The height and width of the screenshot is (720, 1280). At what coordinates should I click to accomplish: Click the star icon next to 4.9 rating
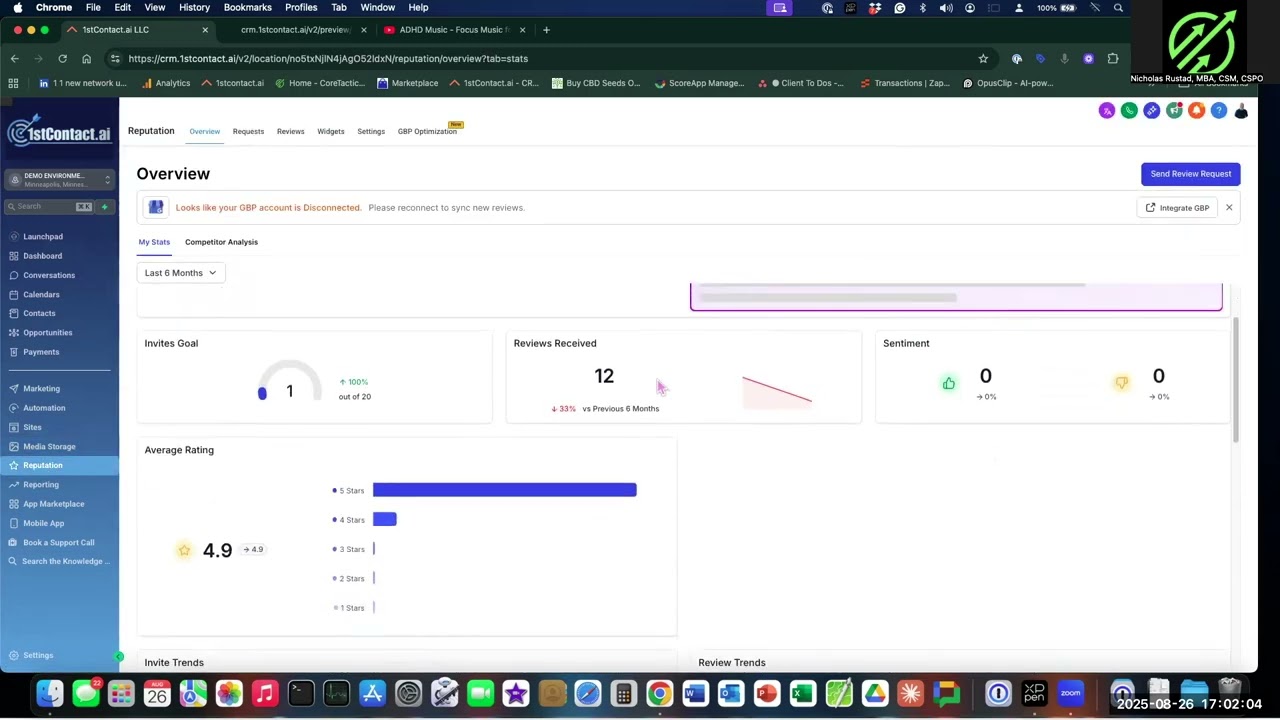(x=184, y=550)
